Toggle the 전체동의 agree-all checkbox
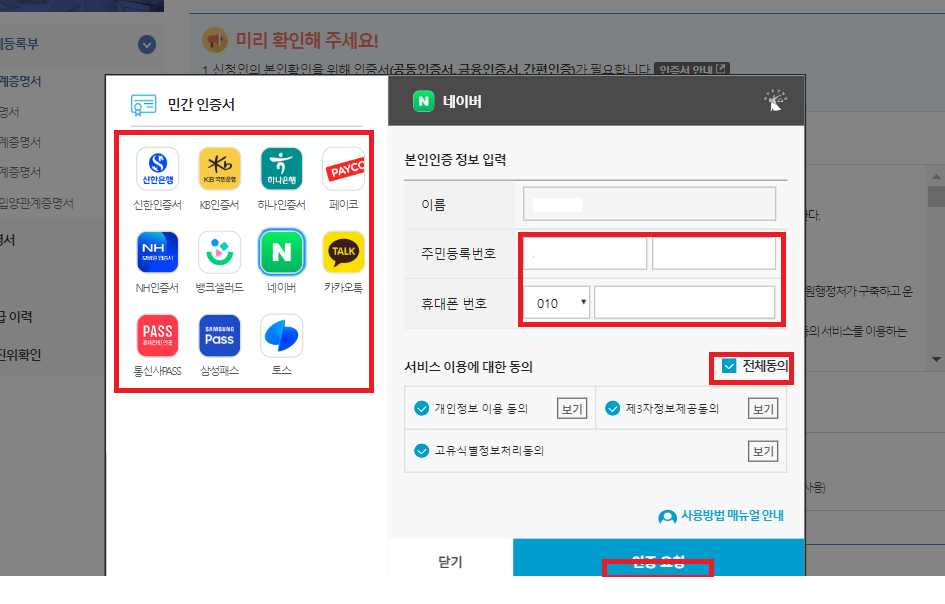The image size is (945, 604). (x=729, y=366)
